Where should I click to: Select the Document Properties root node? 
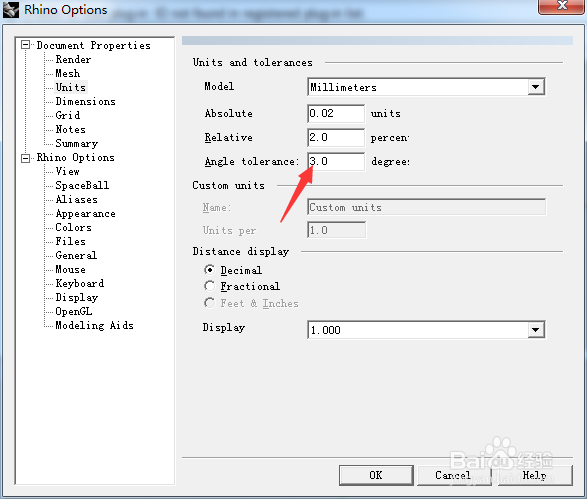tap(94, 45)
